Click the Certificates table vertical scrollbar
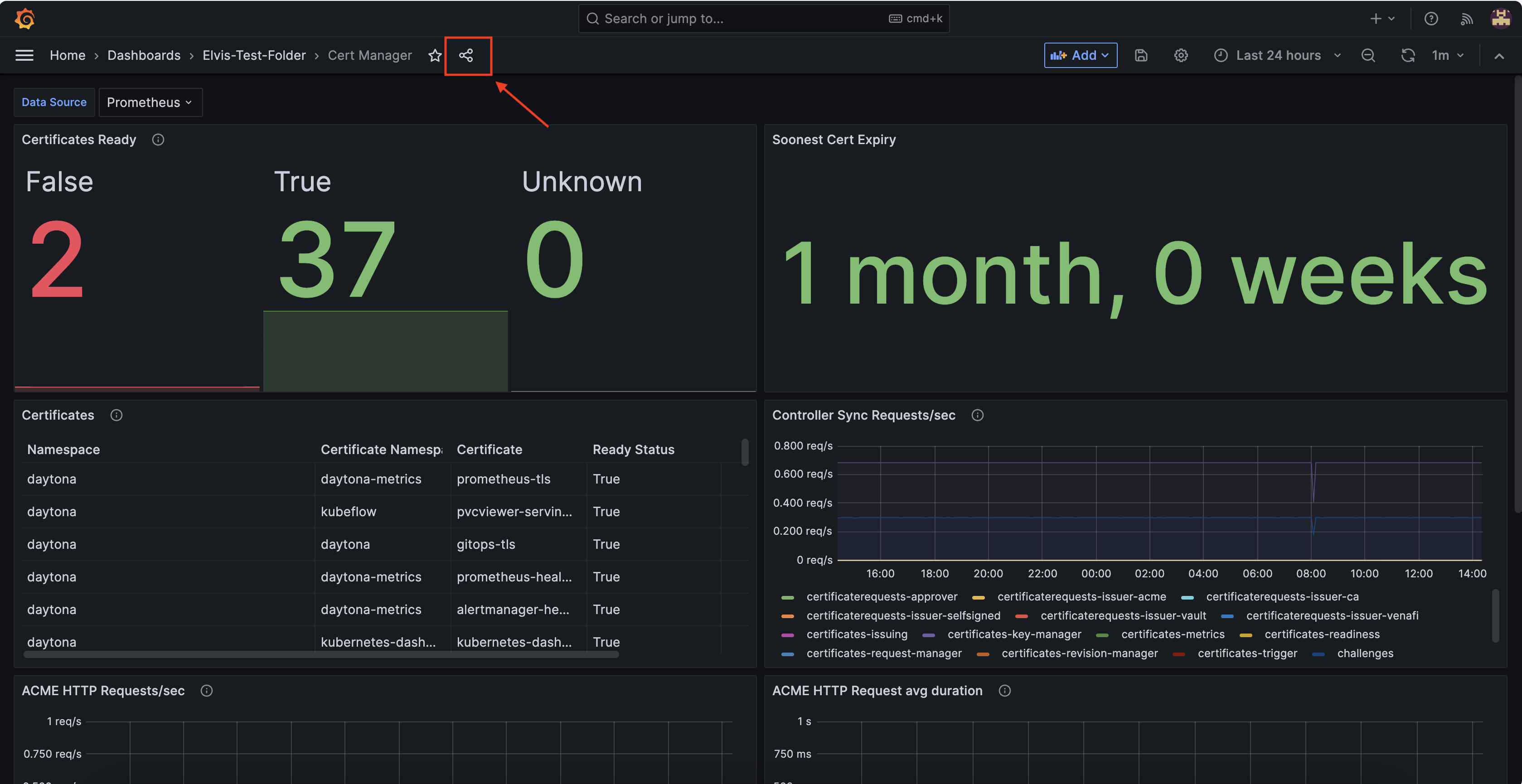Screen dimensions: 1522x784 744,452
